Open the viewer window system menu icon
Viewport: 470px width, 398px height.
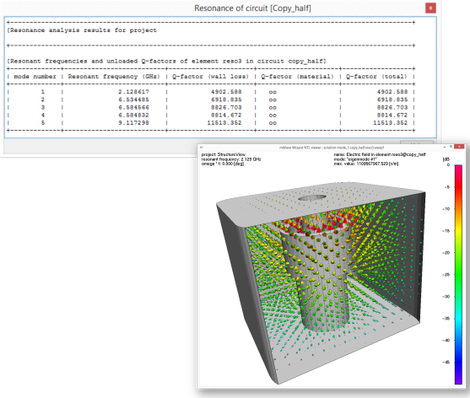(201, 147)
